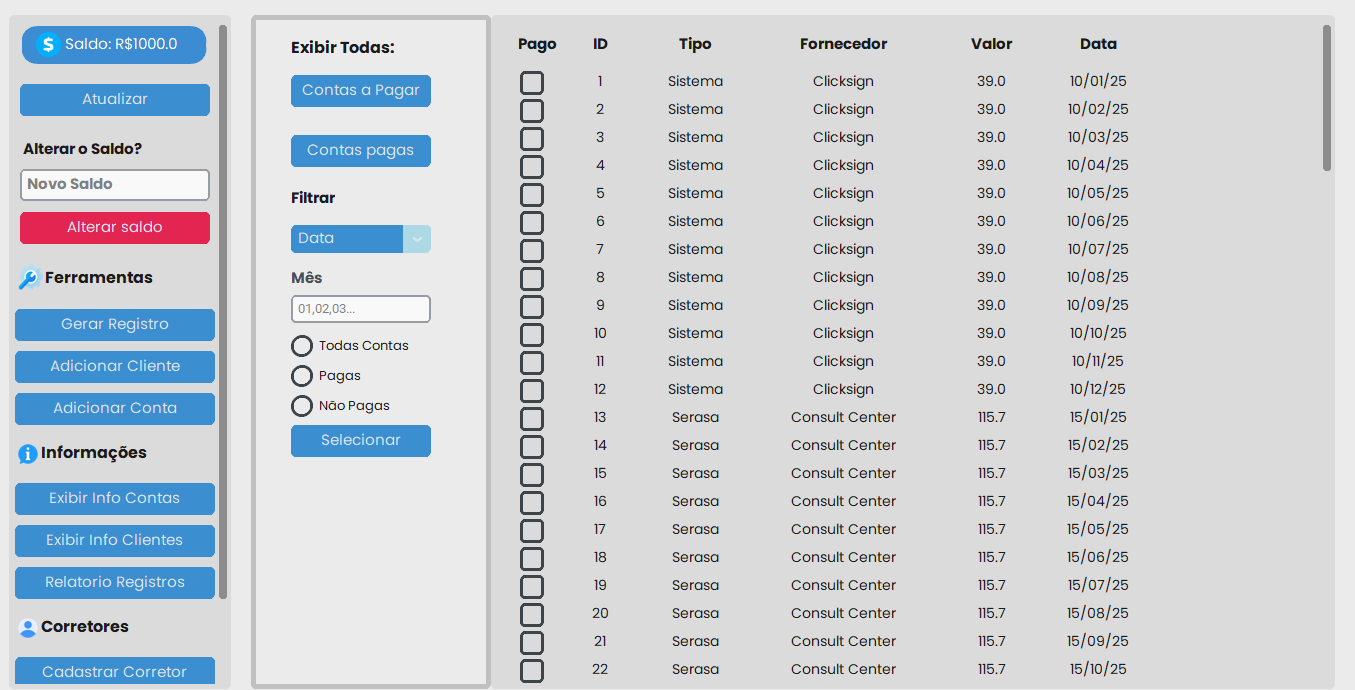Select the Não Pagas radio option

302,406
